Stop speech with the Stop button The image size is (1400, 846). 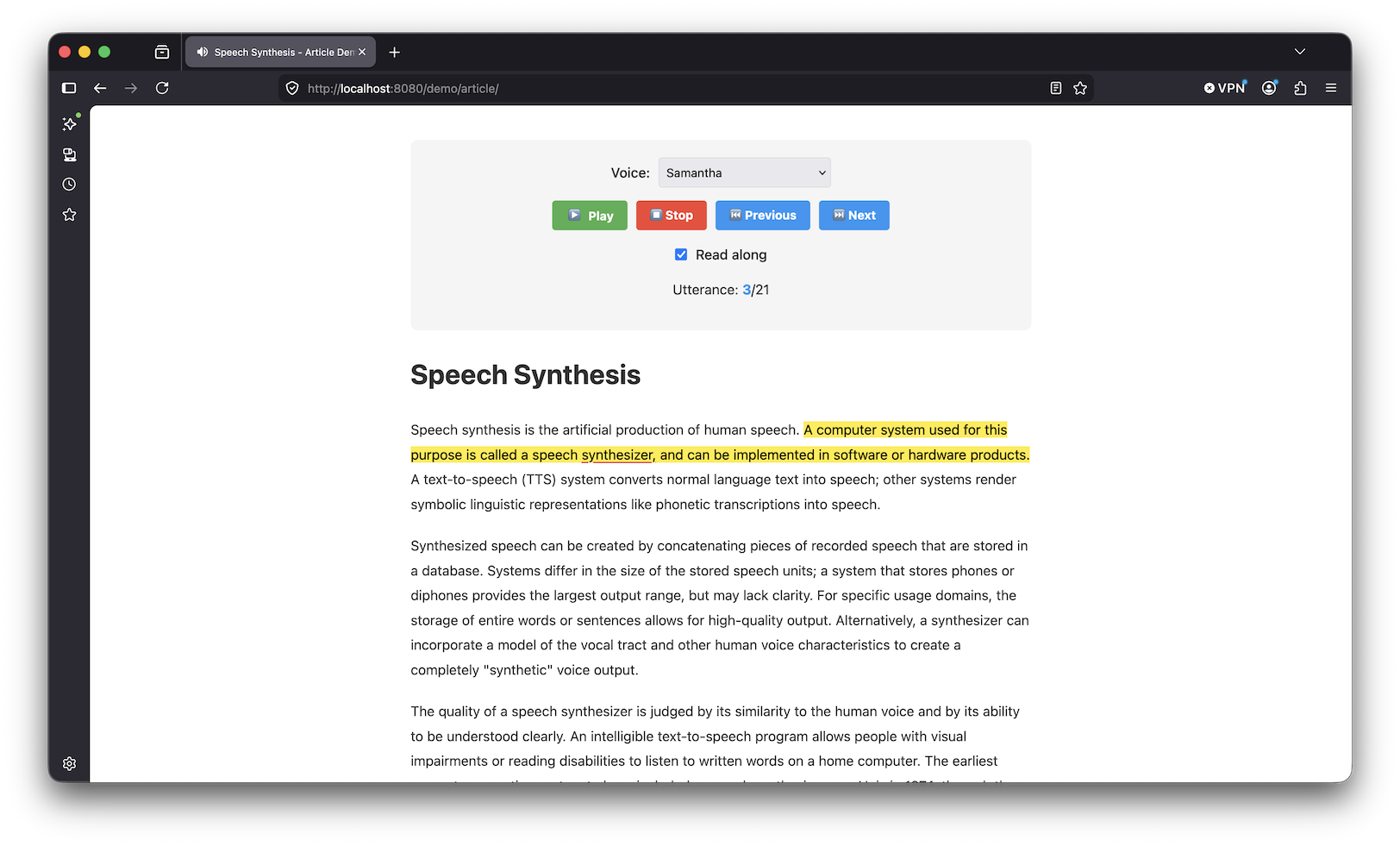(672, 216)
